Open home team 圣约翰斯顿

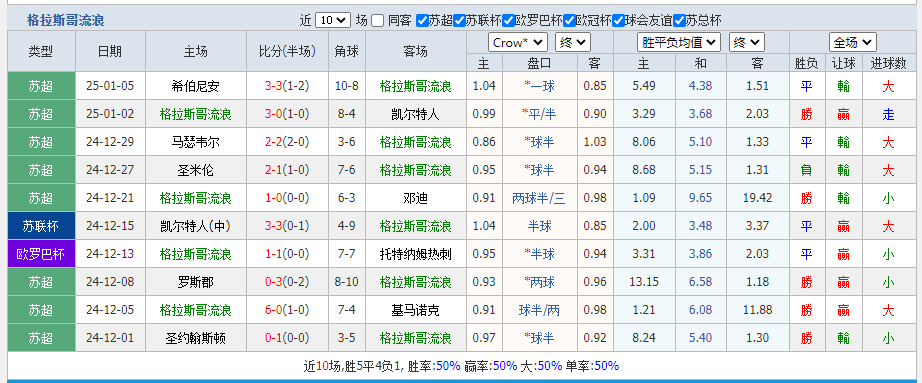[196, 338]
